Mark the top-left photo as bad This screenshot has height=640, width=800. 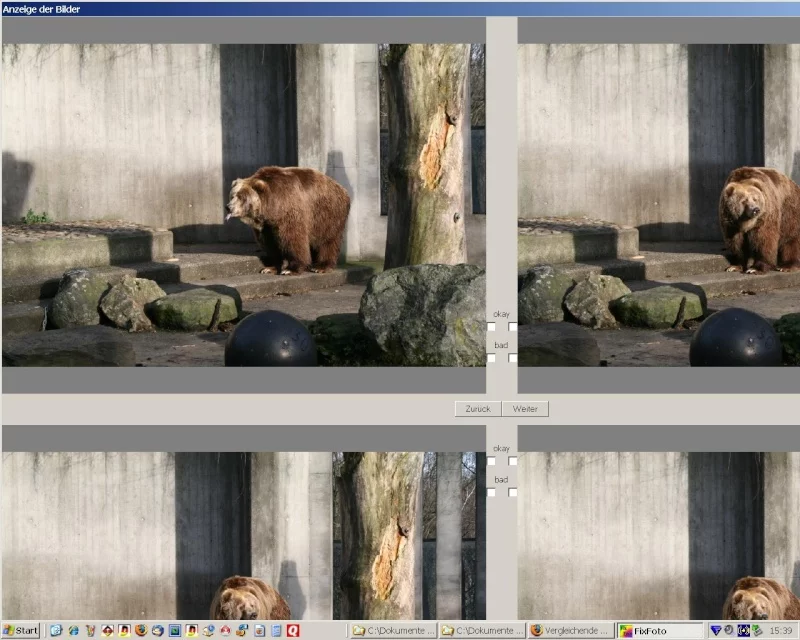pyautogui.click(x=491, y=358)
